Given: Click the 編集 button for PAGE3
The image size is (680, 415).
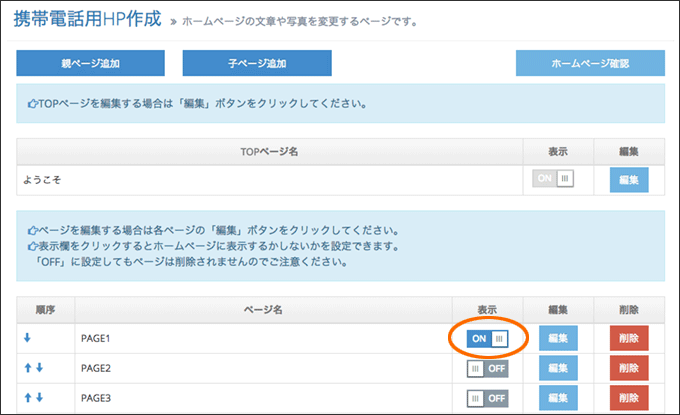Looking at the screenshot, I should click(x=558, y=398).
